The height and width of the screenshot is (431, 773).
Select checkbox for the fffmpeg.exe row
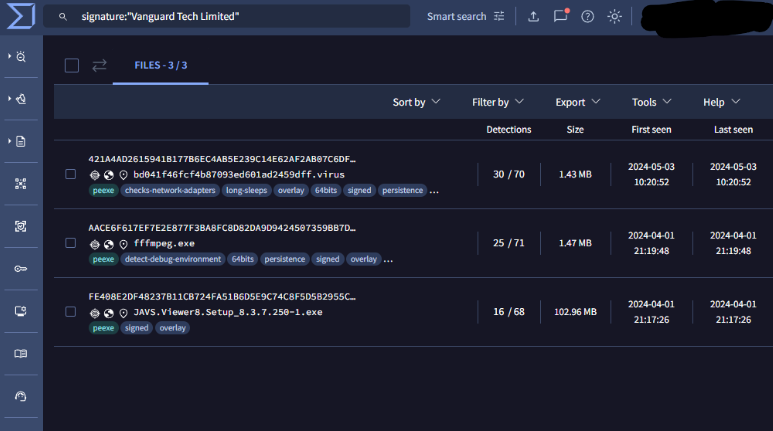(70, 243)
